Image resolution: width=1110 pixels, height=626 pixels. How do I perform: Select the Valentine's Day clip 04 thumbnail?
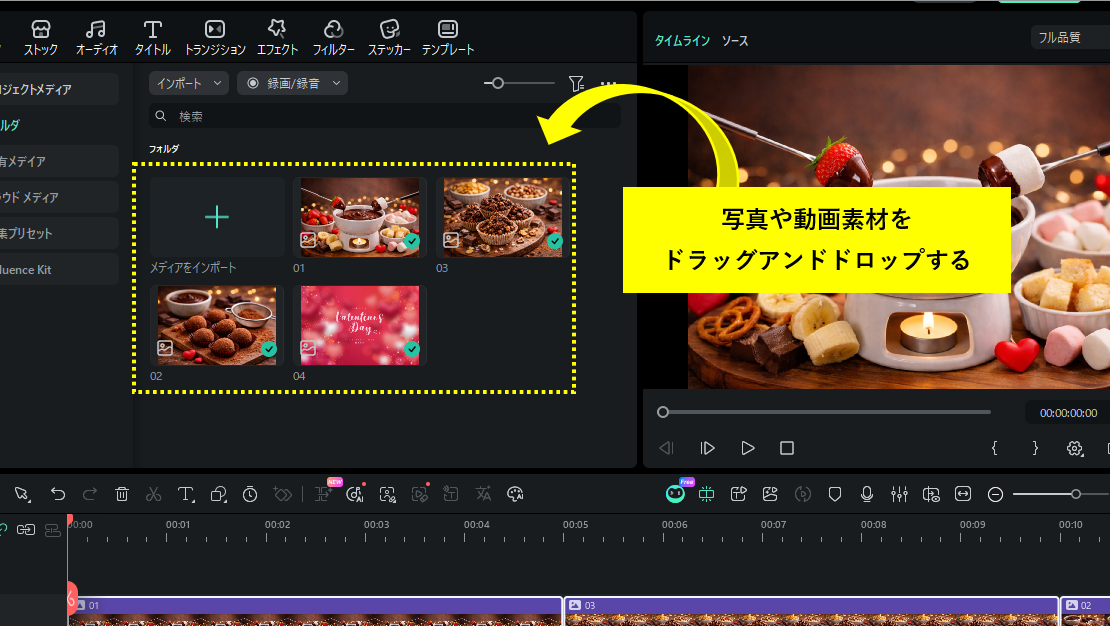[360, 325]
